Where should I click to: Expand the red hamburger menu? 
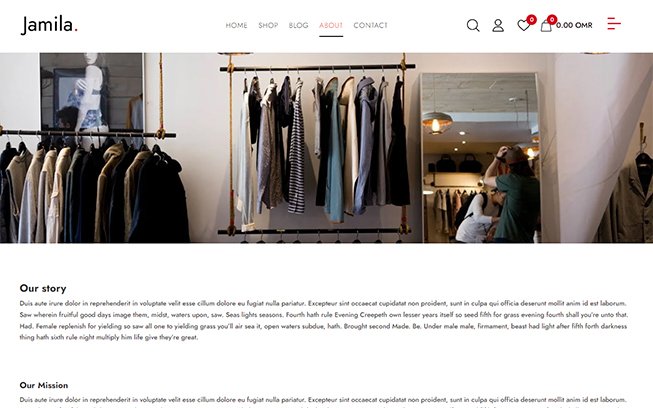[x=614, y=24]
